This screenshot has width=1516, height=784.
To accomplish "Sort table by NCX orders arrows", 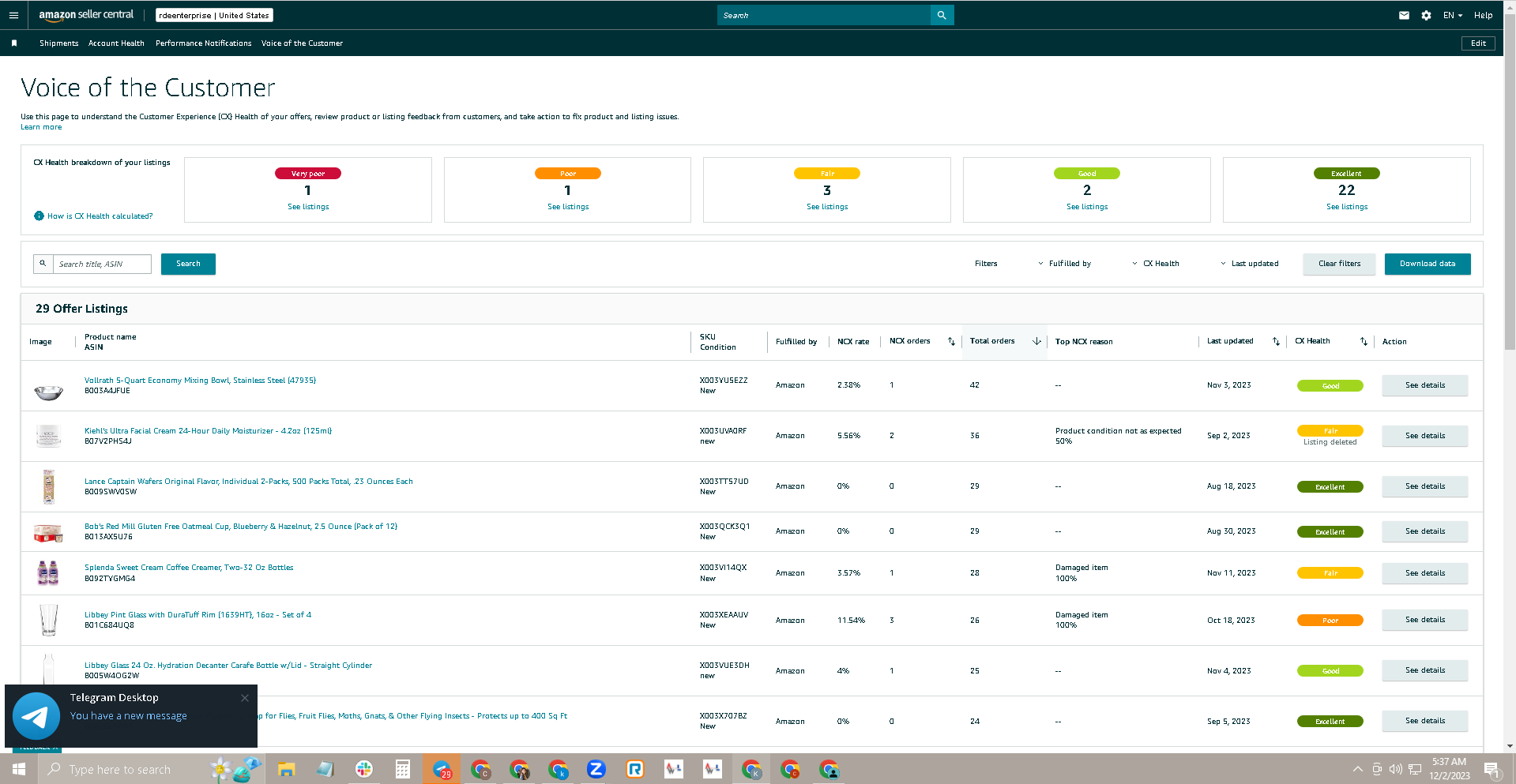I will click(951, 342).
